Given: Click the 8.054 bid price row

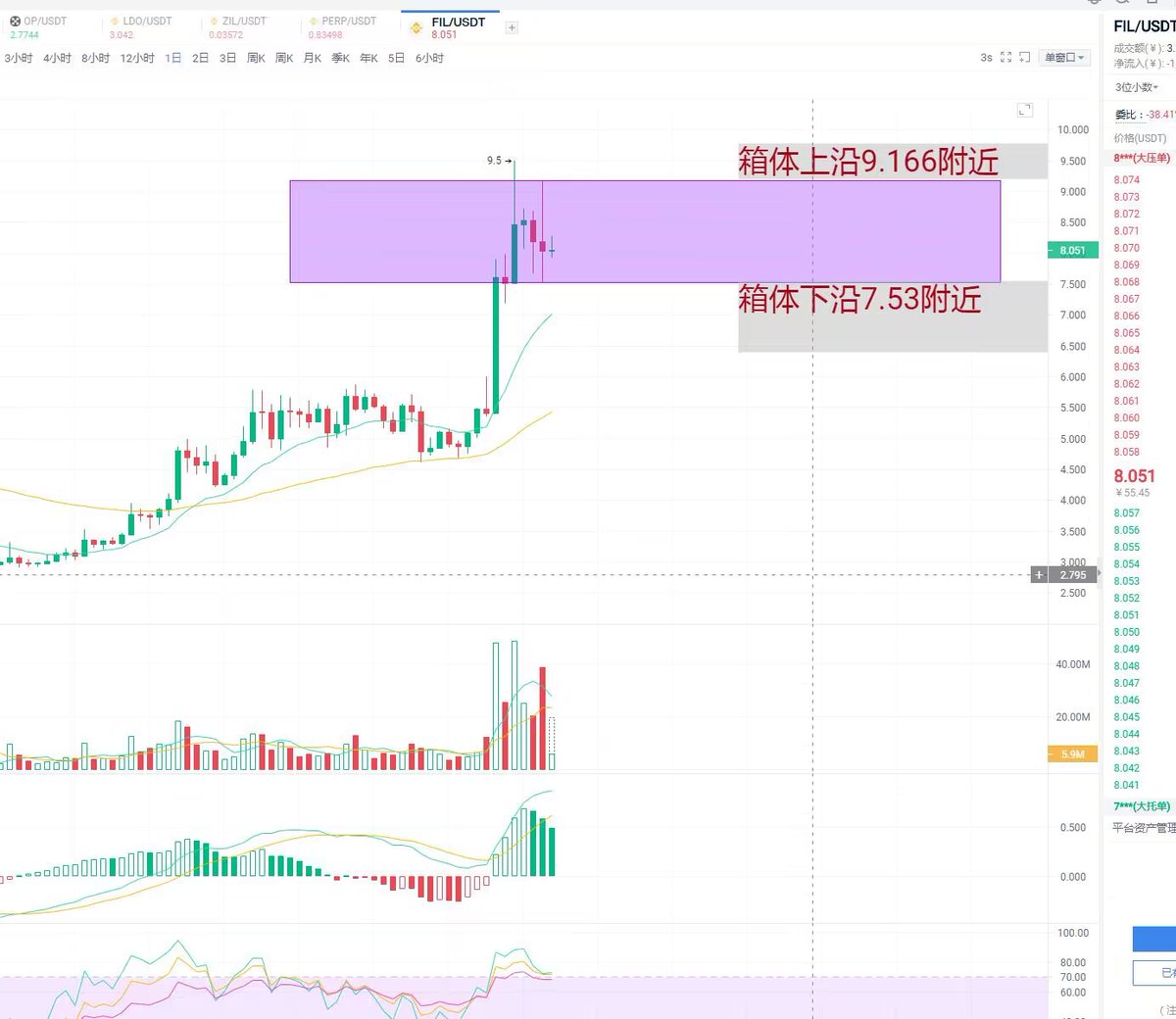Looking at the screenshot, I should pyautogui.click(x=1127, y=563).
